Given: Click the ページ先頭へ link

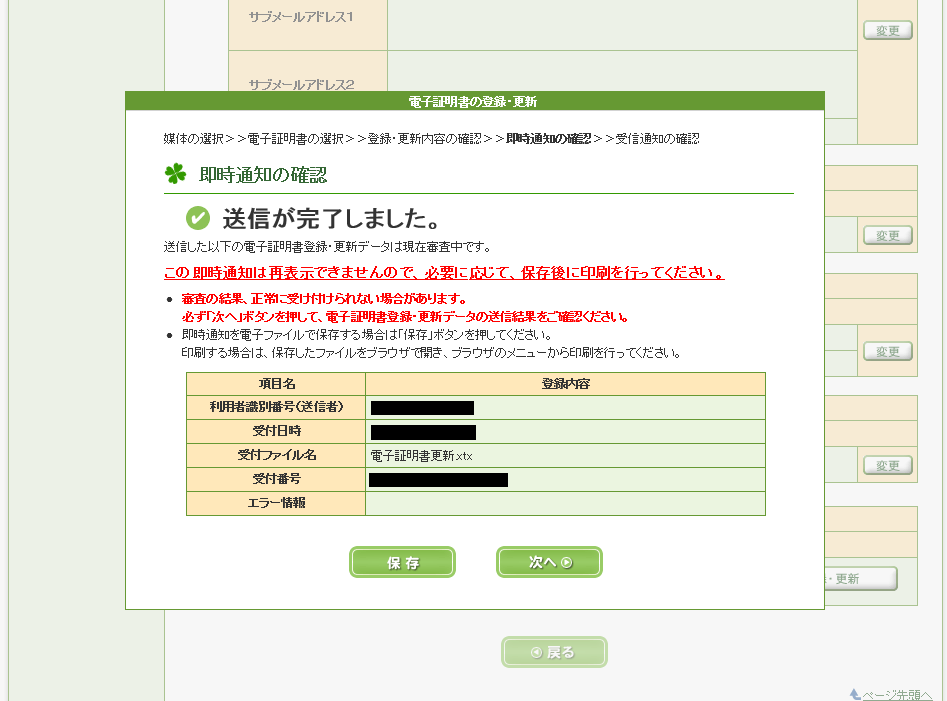Looking at the screenshot, I should tap(897, 696).
